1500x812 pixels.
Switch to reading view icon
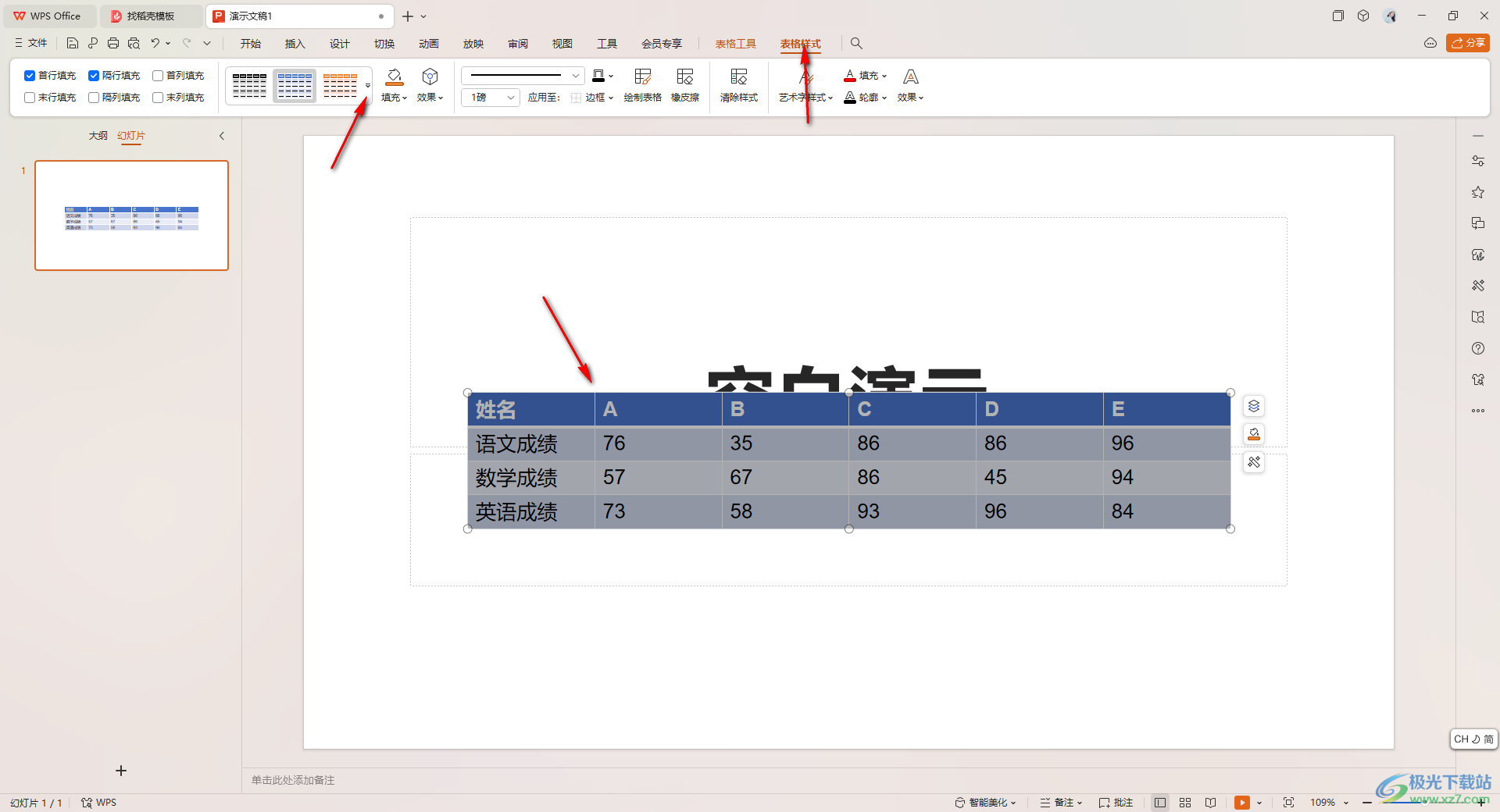[1210, 803]
